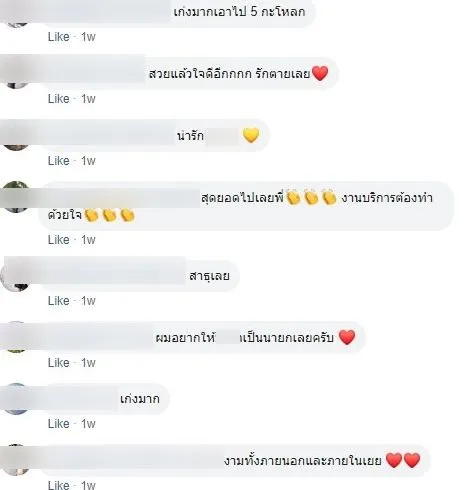Like the น่ารัก comment
Image resolution: width=465 pixels, height=490 pixels.
tap(59, 161)
